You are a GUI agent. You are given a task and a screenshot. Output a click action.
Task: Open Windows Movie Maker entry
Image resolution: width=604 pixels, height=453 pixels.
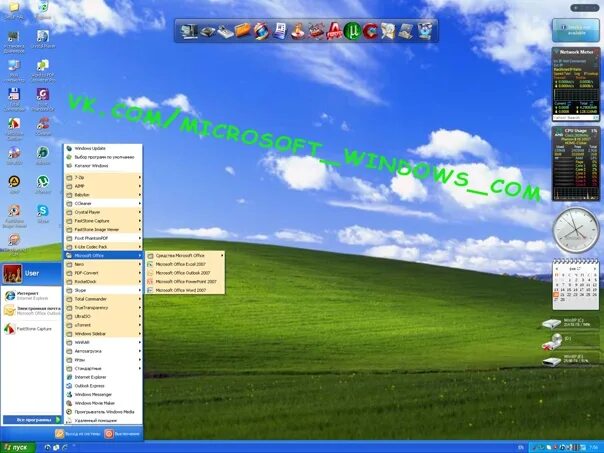(x=103, y=403)
